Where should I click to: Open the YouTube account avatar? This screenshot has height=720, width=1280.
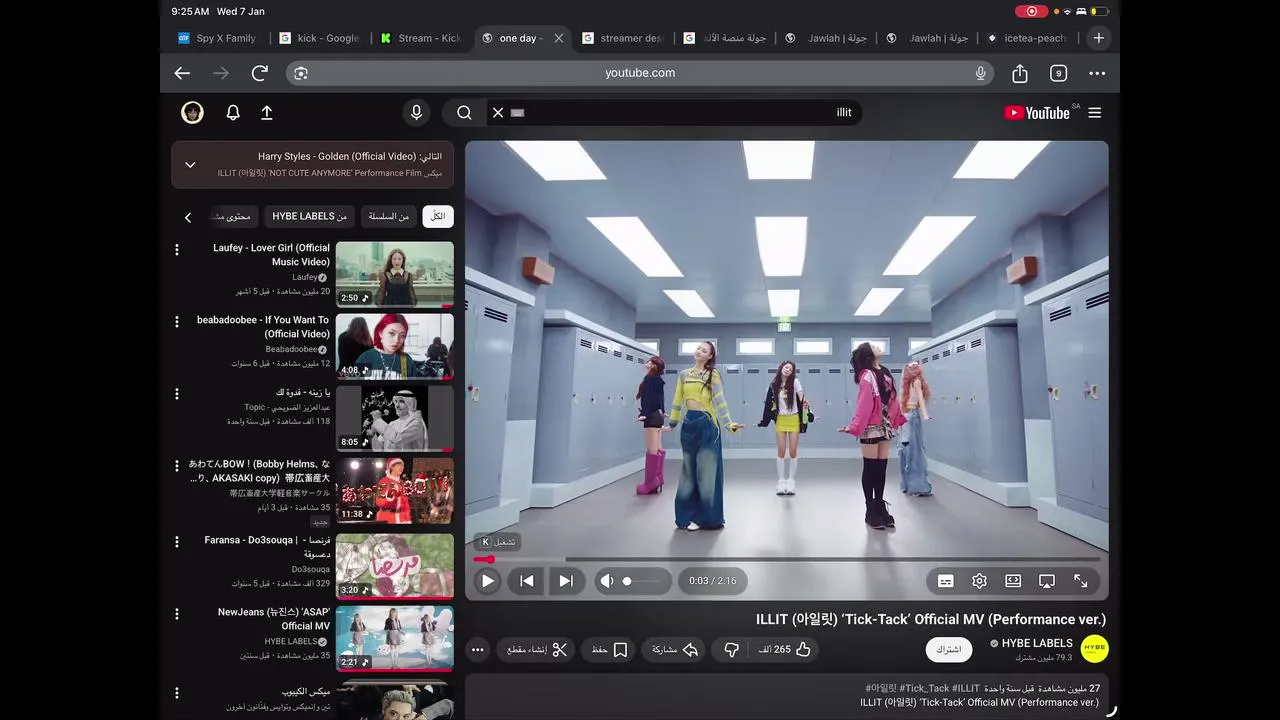(x=192, y=113)
